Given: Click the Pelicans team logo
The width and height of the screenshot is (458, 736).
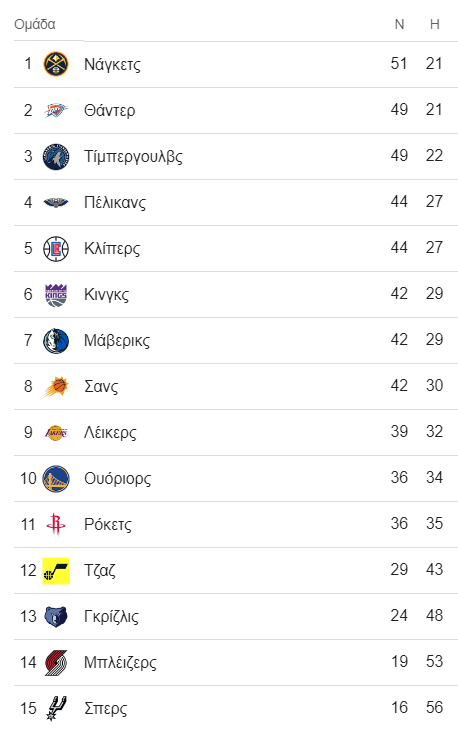Looking at the screenshot, I should [x=56, y=202].
